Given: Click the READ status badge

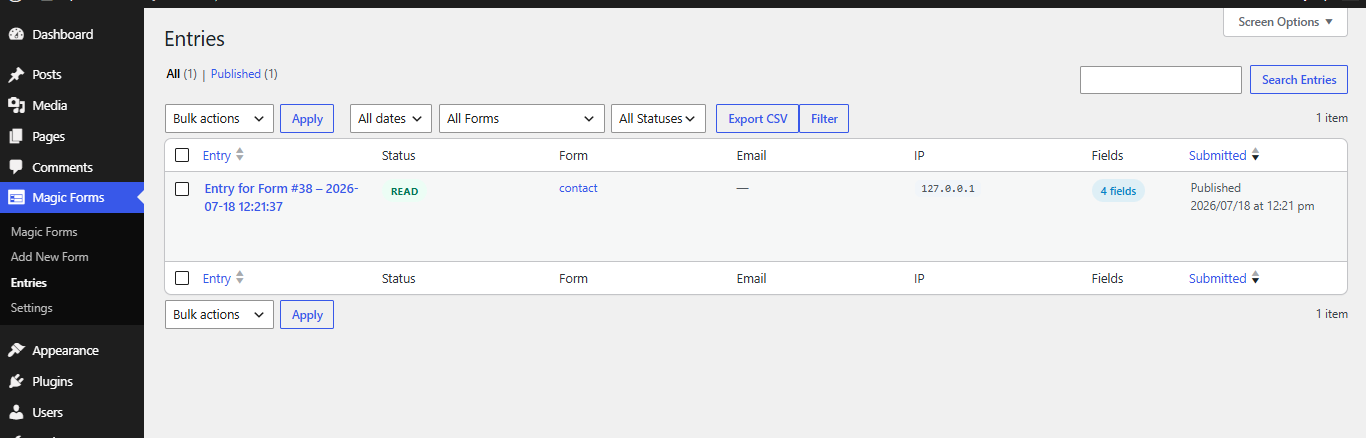Looking at the screenshot, I should point(404,191).
